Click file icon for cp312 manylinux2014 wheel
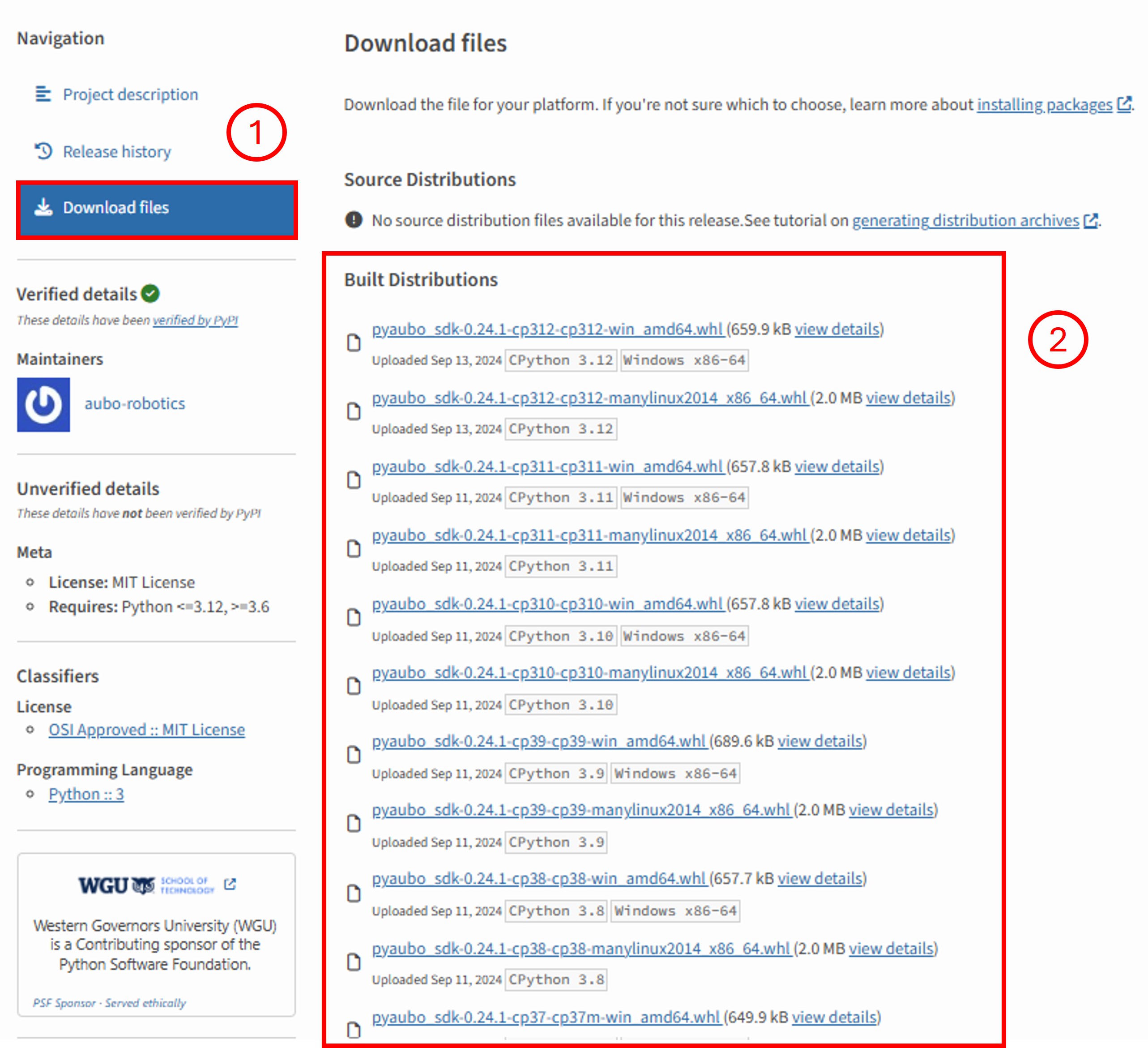The height and width of the screenshot is (1048, 1148). tap(354, 411)
